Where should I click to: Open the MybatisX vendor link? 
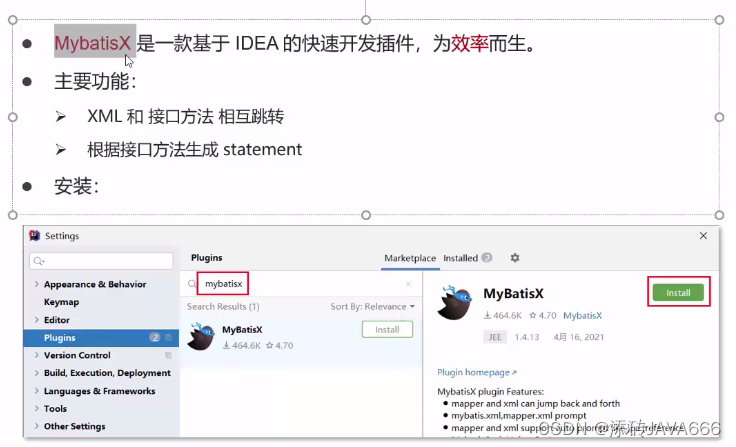582,316
